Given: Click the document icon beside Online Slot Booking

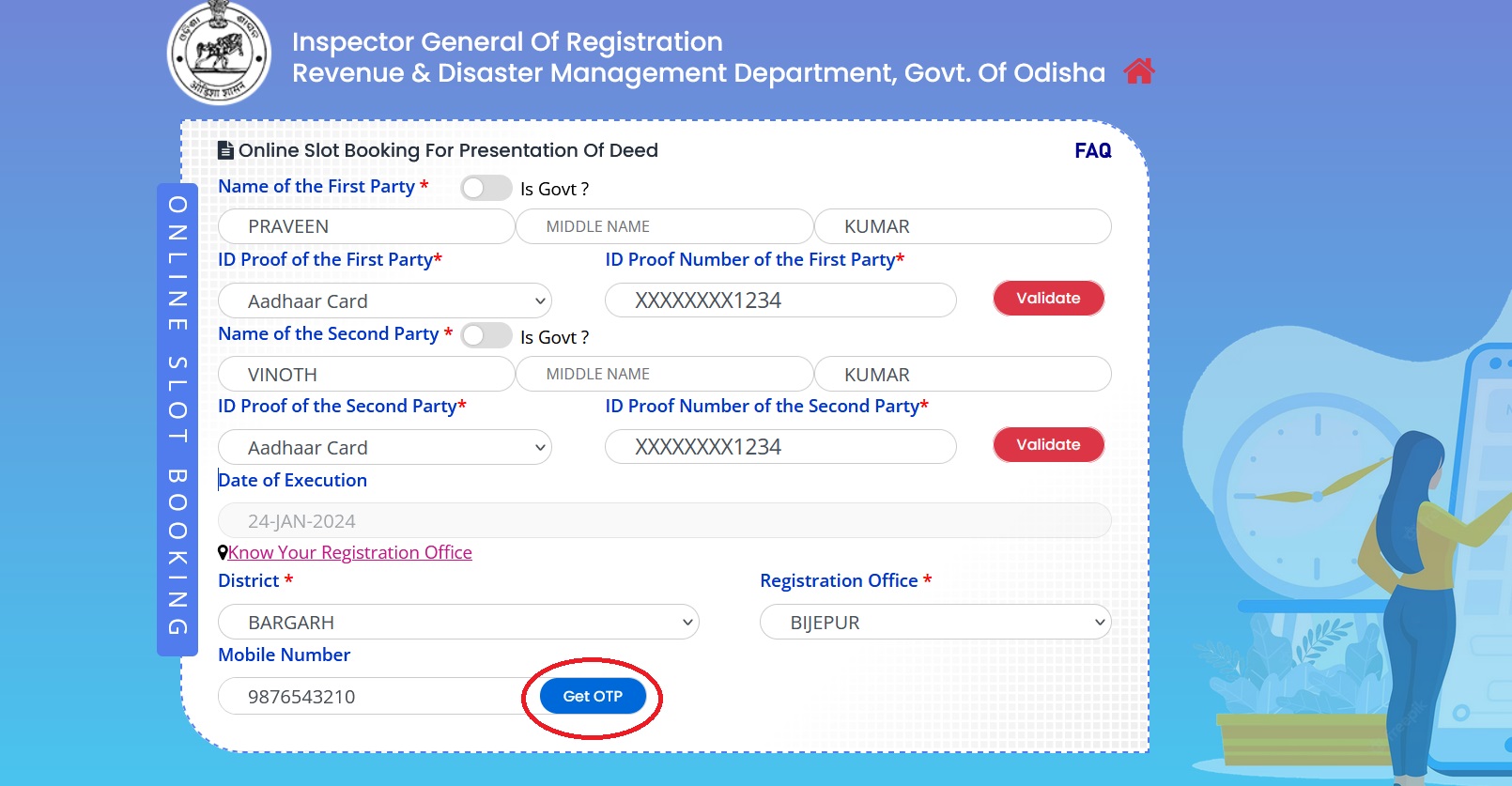Looking at the screenshot, I should (225, 150).
